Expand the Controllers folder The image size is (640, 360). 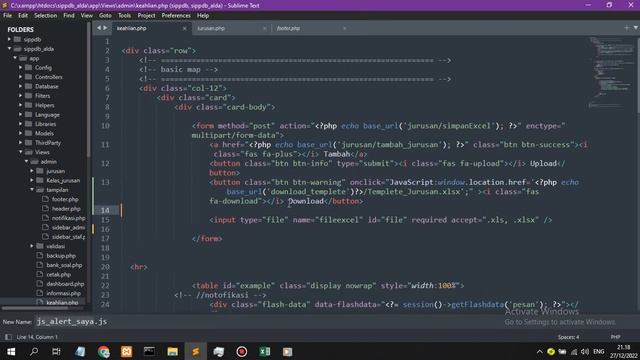tap(21, 77)
